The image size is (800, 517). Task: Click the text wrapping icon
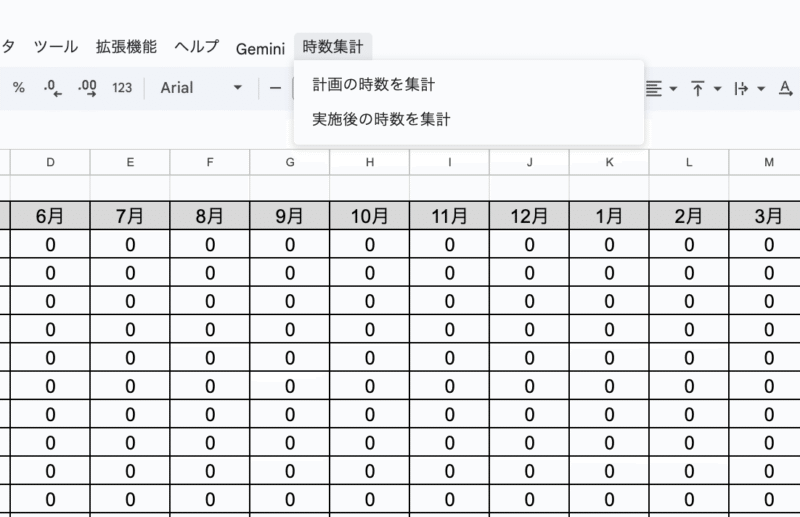[x=741, y=88]
